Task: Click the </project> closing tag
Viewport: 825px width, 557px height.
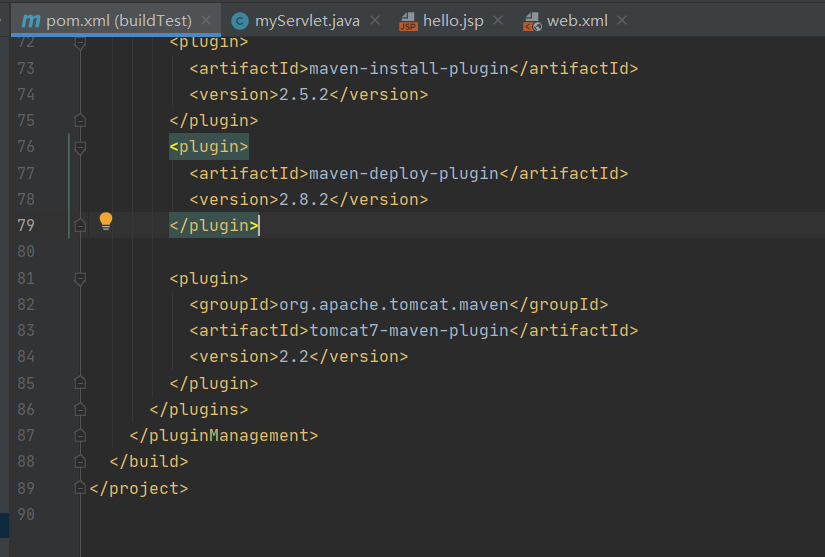Action: [x=139, y=488]
